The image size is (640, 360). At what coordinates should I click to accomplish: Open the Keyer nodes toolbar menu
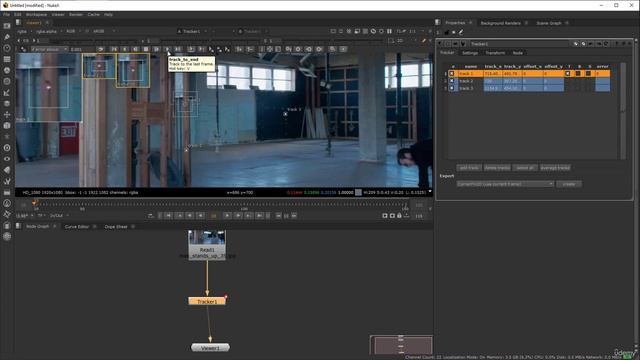[x=7, y=93]
